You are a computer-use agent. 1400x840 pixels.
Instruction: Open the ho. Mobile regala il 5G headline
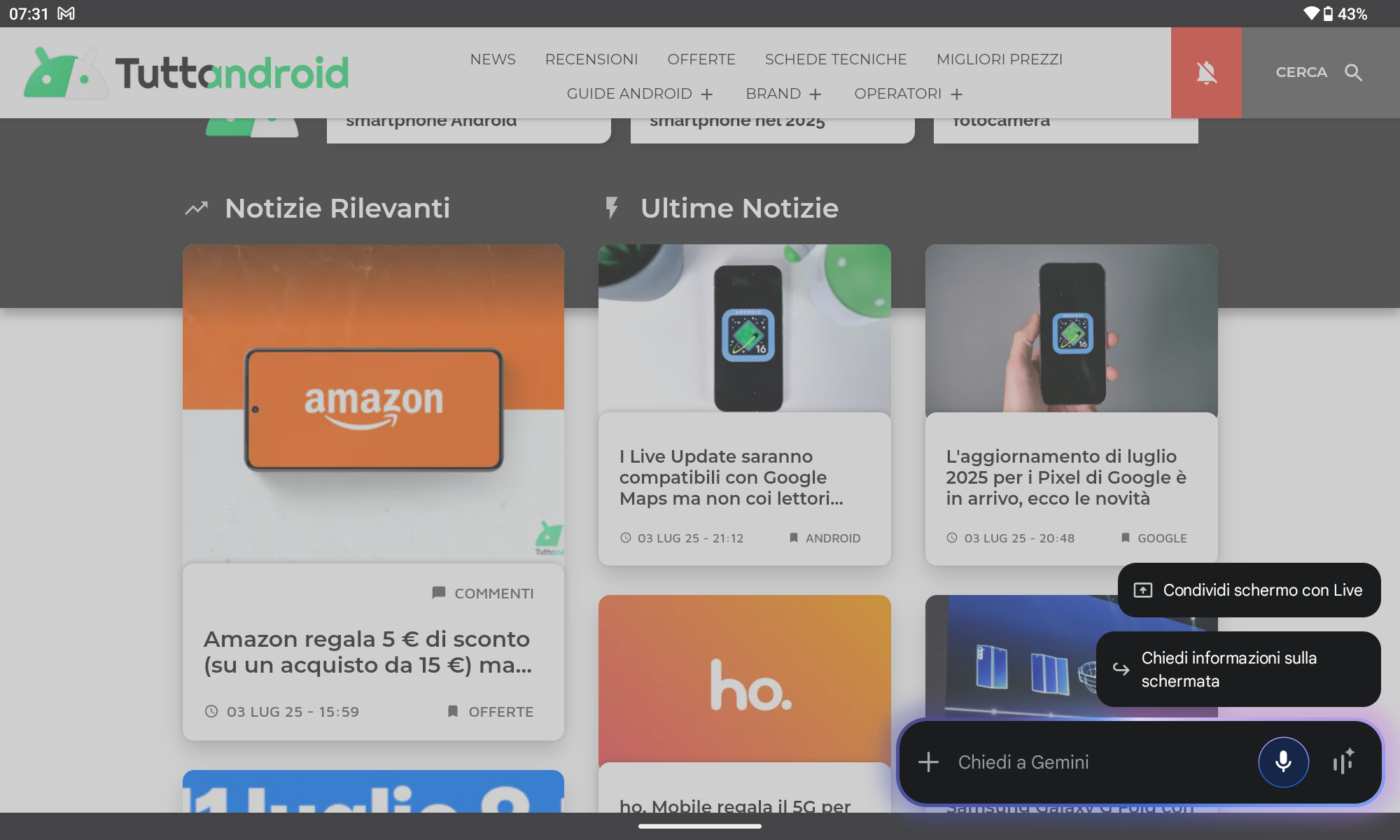(735, 806)
